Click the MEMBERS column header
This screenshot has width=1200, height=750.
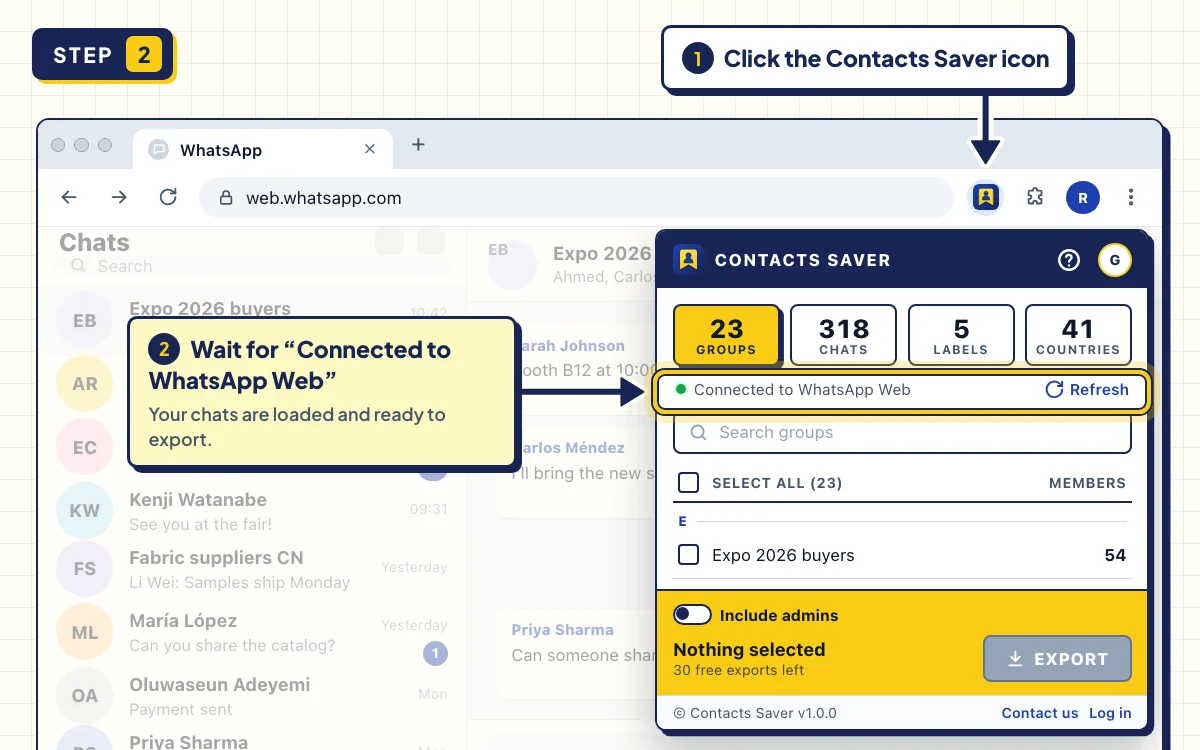click(1087, 483)
